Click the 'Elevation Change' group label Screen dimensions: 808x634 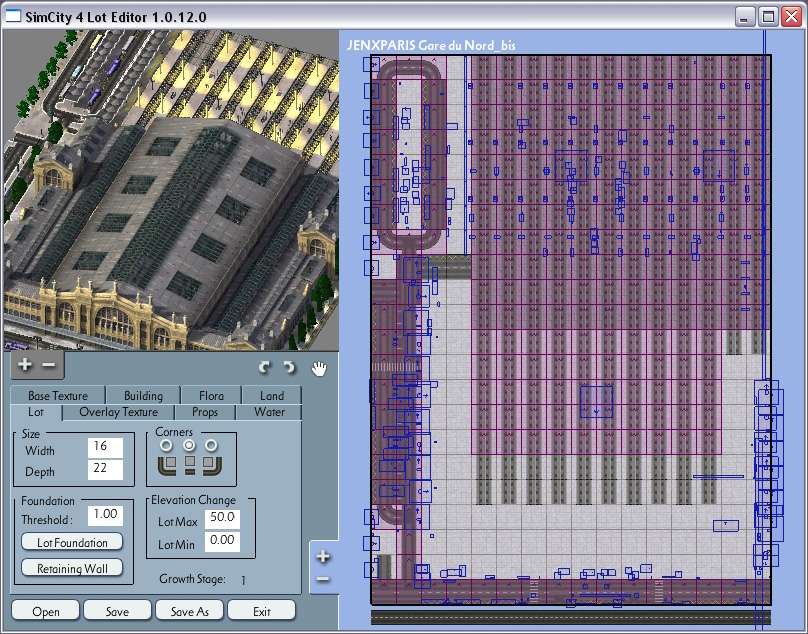tap(193, 500)
